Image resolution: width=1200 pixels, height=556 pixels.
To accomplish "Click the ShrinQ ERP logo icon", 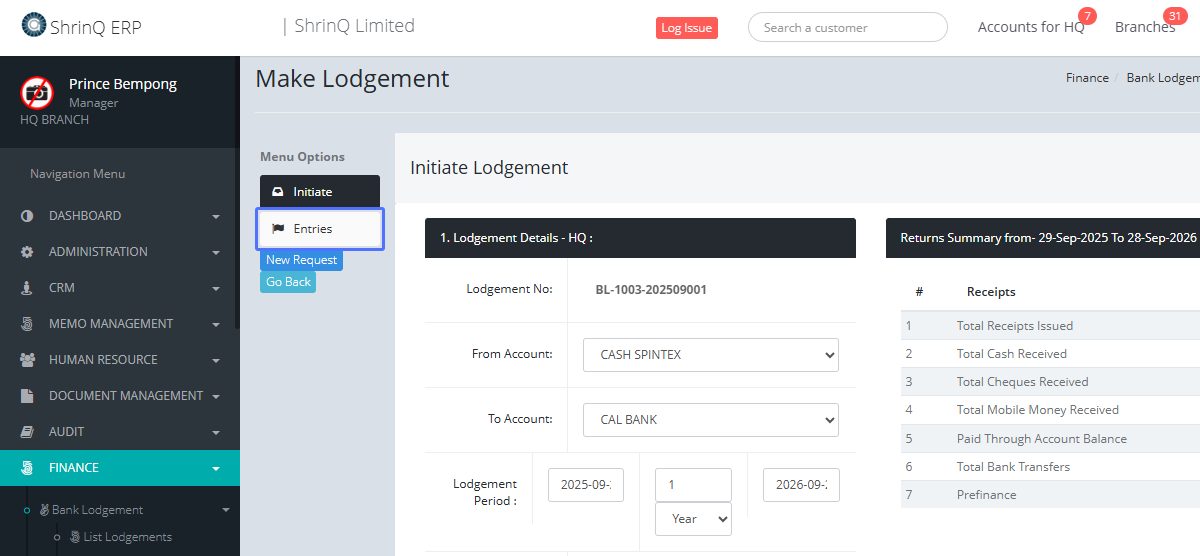I will click(33, 26).
